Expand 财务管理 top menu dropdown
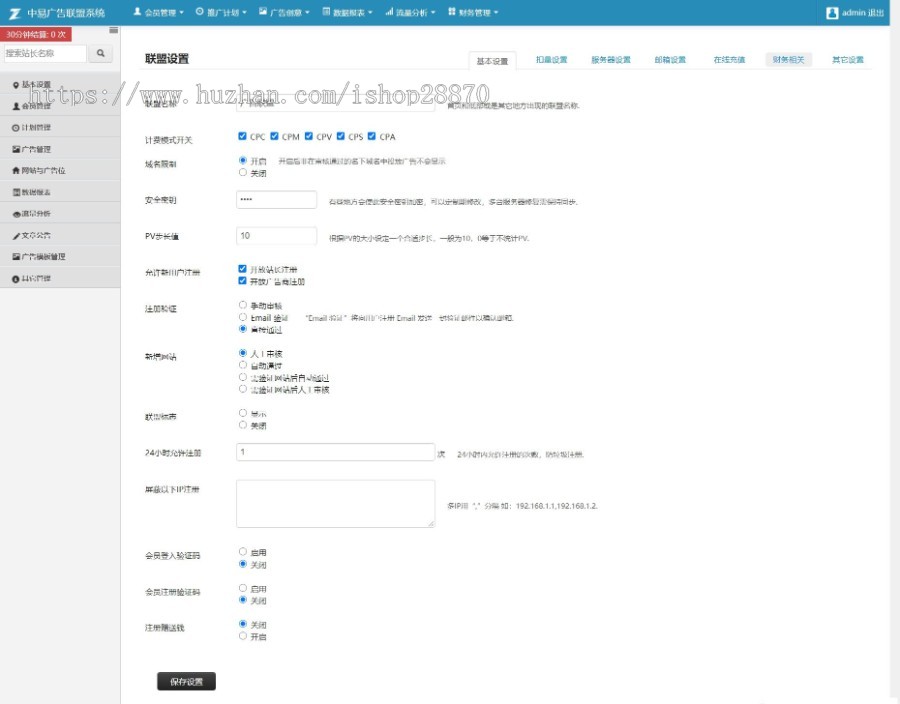900x704 pixels. click(473, 12)
